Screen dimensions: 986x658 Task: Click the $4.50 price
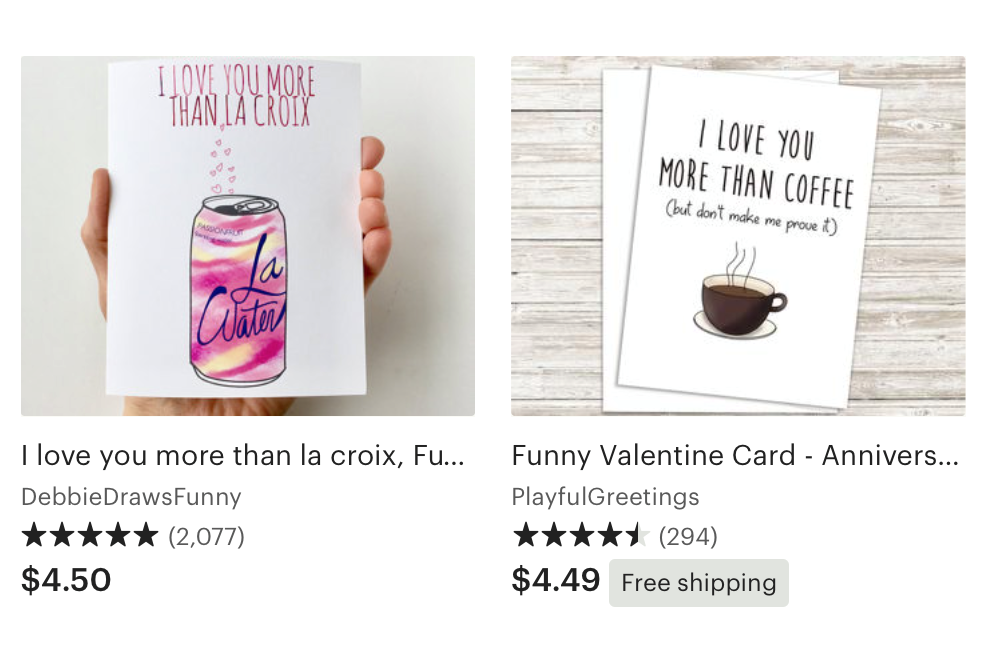[66, 580]
